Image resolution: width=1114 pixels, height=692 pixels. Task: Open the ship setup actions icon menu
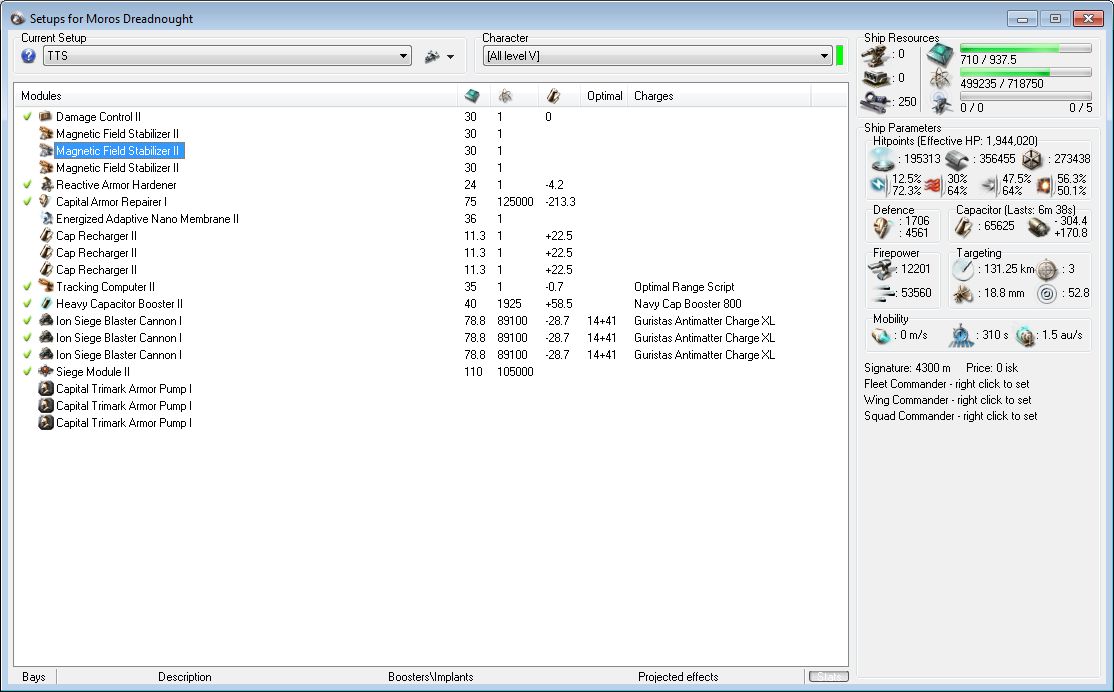[432, 56]
